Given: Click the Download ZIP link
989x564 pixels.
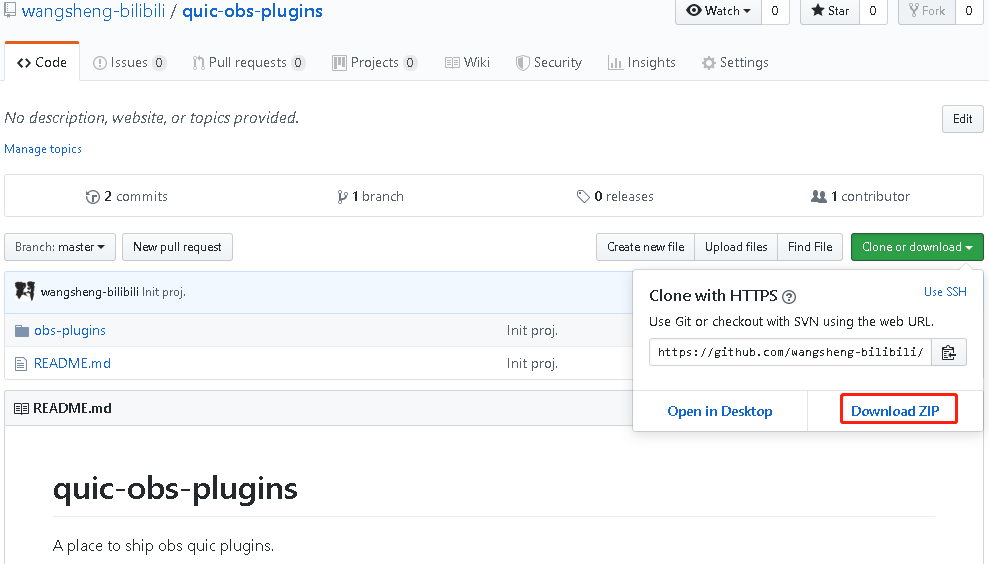Looking at the screenshot, I should coord(895,411).
